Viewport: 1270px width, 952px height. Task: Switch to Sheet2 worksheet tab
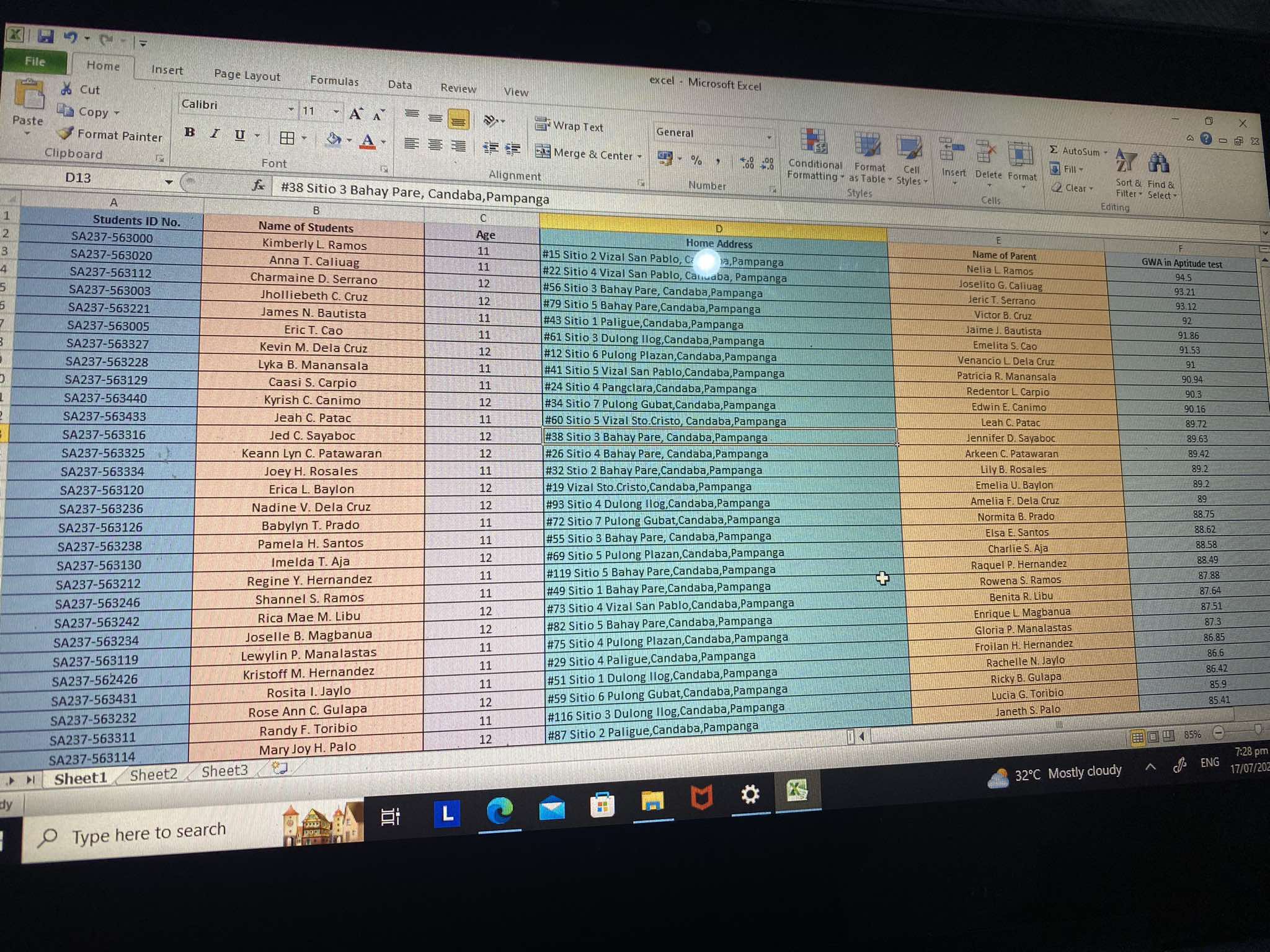point(153,775)
